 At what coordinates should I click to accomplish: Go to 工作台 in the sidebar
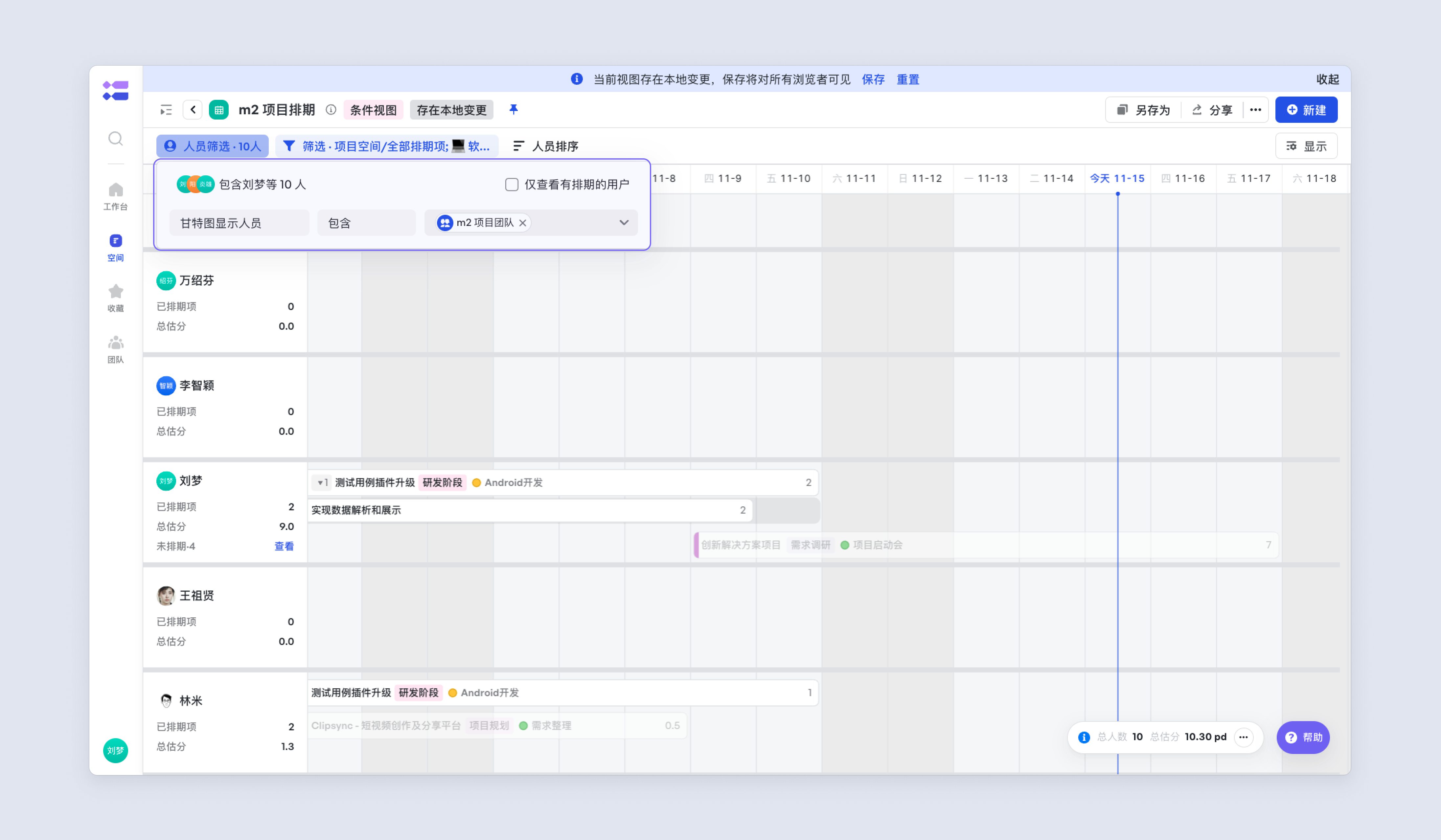coord(116,196)
